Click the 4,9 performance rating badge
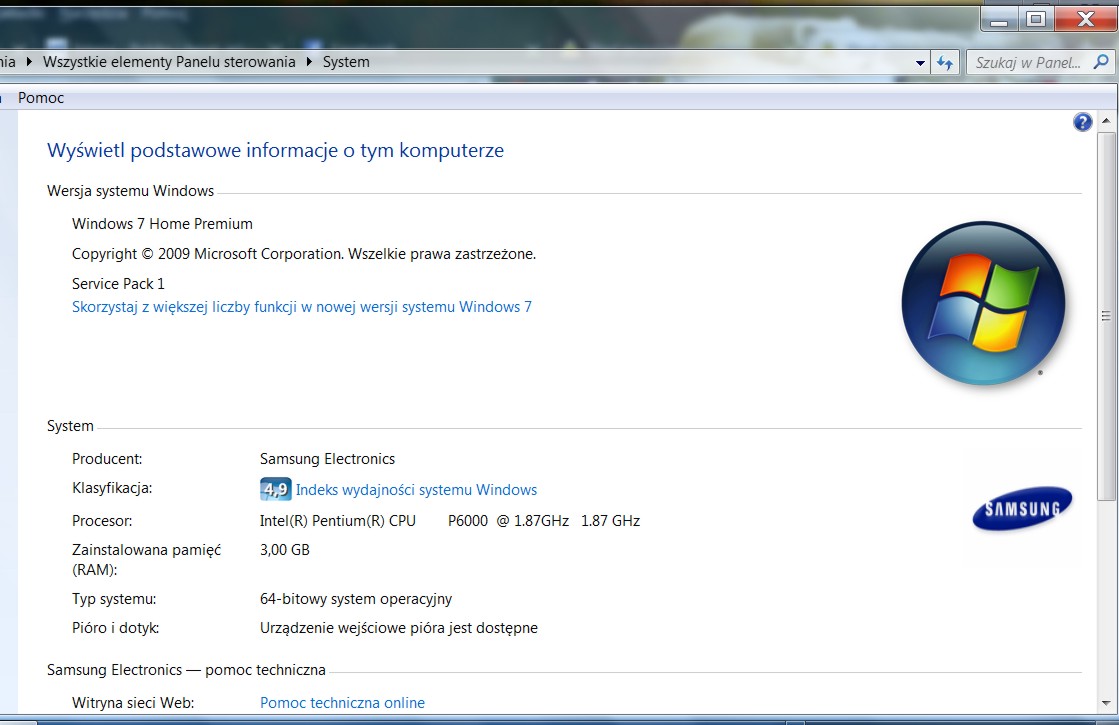 [x=275, y=490]
